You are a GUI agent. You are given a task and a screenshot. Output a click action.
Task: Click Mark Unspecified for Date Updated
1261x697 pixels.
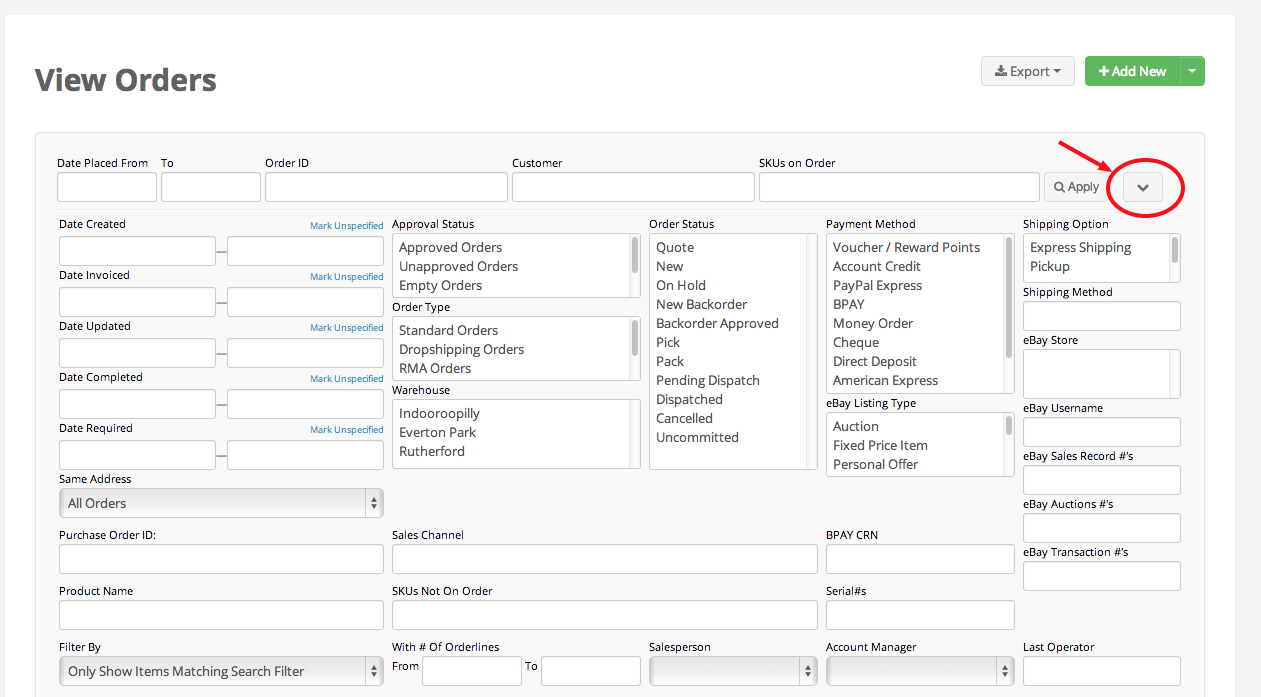pos(346,328)
